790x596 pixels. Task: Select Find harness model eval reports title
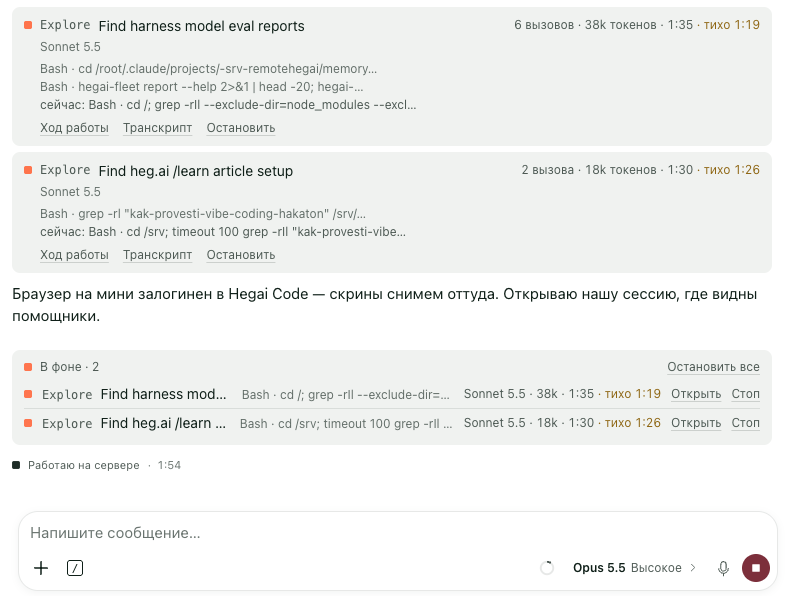point(202,26)
